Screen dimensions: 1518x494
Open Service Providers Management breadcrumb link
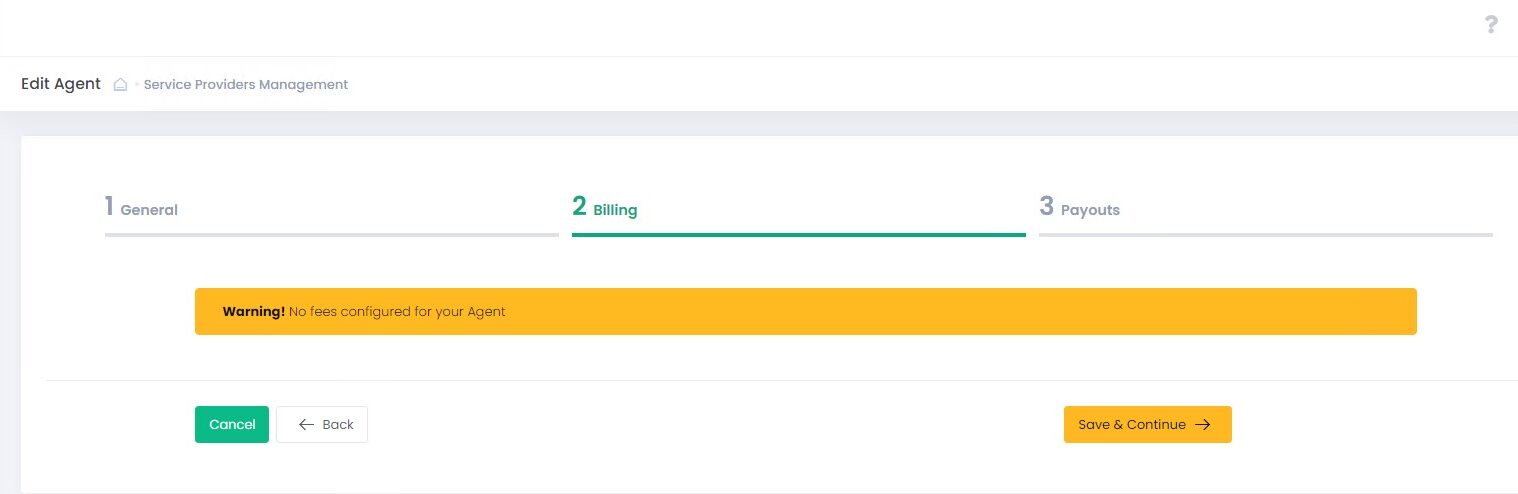click(x=246, y=85)
